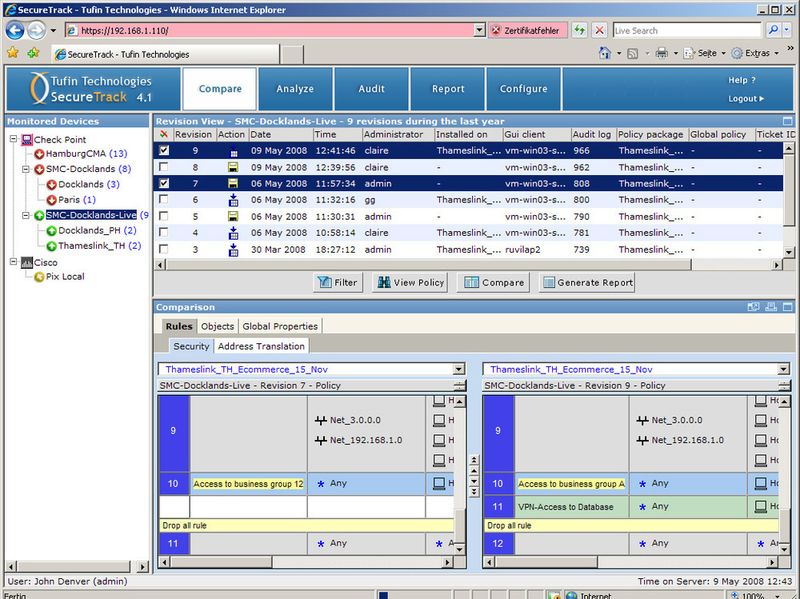Click the revision table horizontal scrollbar
800x599 pixels.
click(x=468, y=265)
